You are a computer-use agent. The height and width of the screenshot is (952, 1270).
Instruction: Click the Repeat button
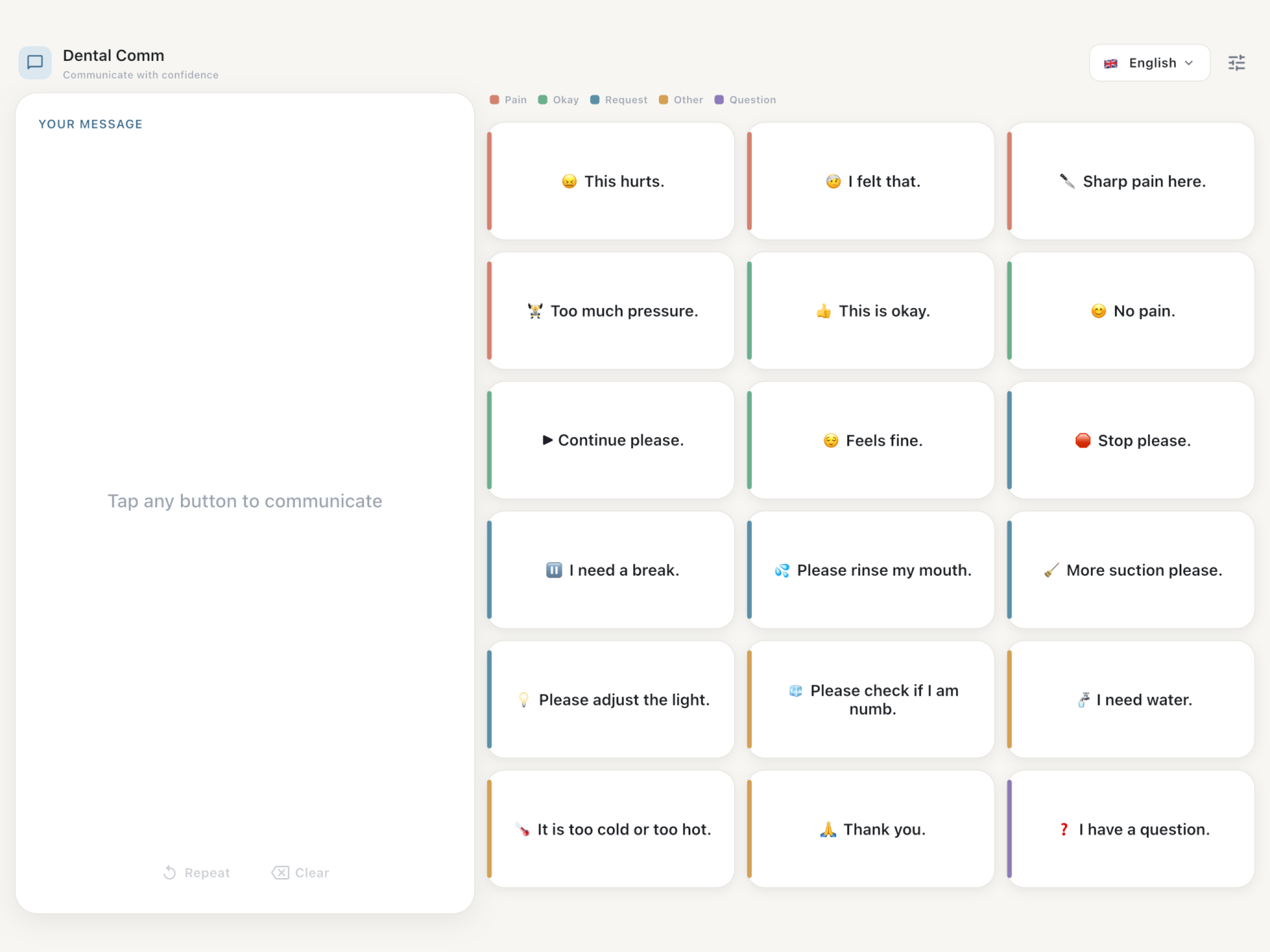pos(196,873)
